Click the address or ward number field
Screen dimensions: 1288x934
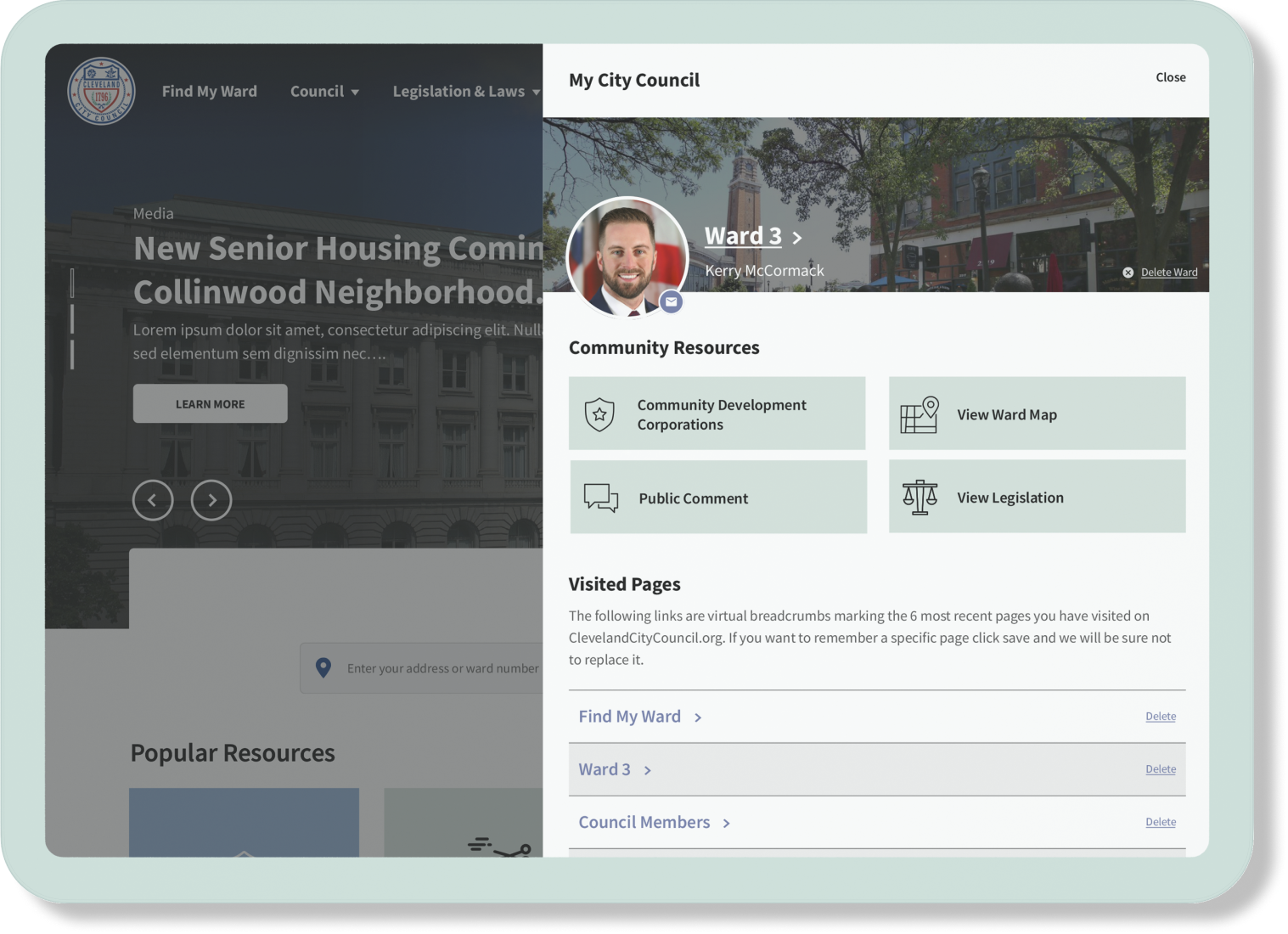pyautogui.click(x=442, y=668)
